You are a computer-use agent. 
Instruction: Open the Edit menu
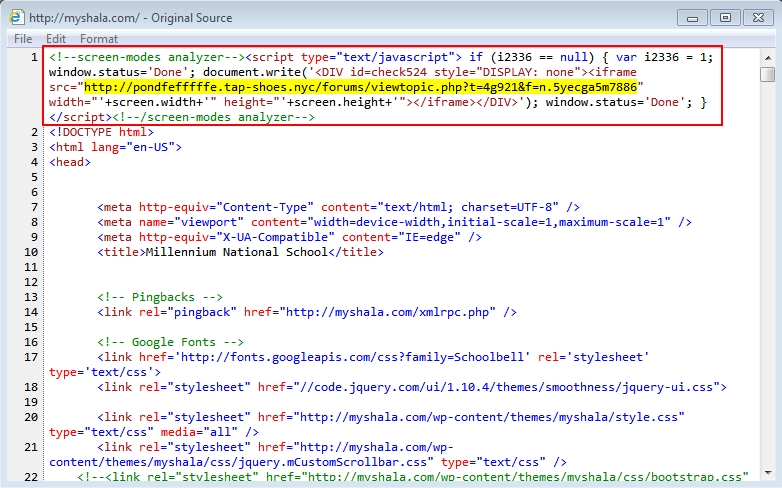[56, 38]
